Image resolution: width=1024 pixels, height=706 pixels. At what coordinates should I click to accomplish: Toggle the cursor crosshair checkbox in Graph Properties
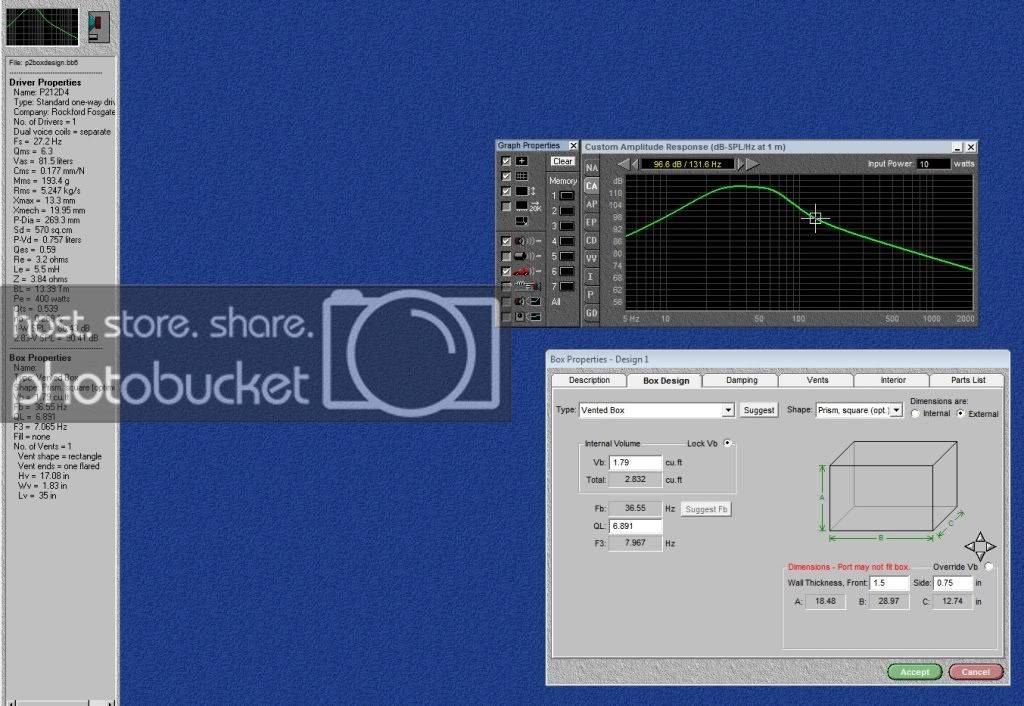point(506,161)
